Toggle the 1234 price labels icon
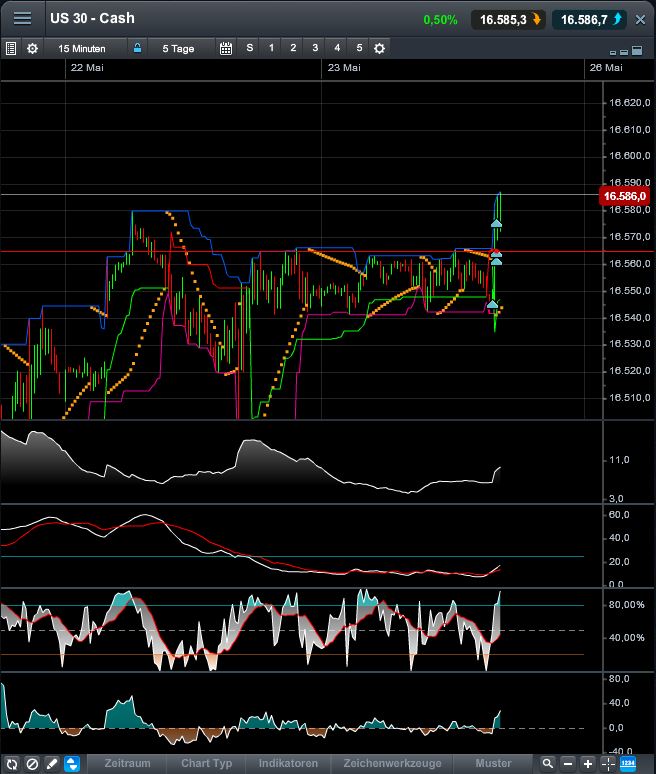Viewport: 656px width, 774px height. point(628,764)
